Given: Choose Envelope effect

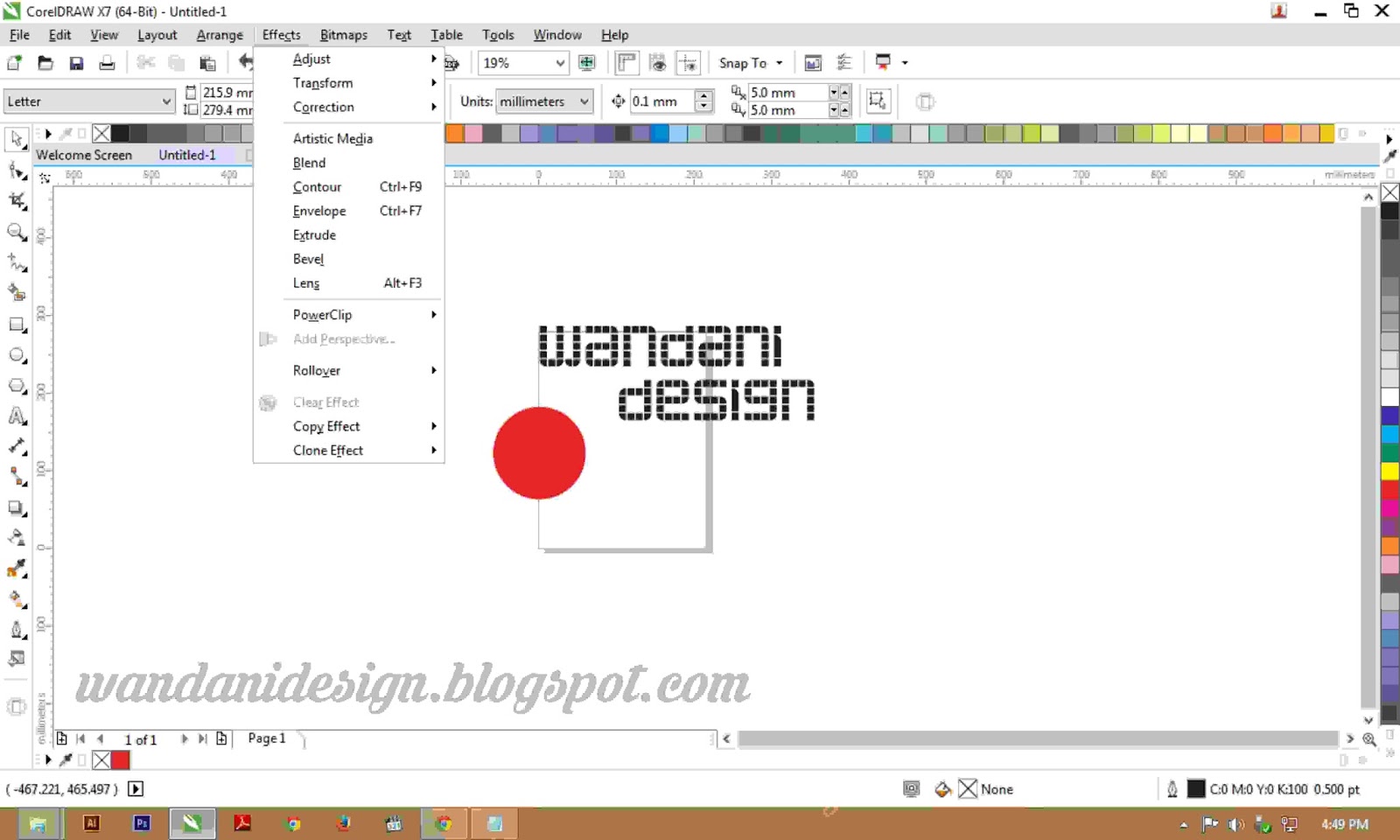Looking at the screenshot, I should tap(349, 211).
